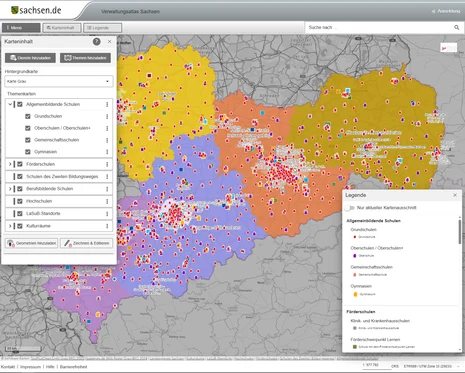465x373 pixels.
Task: Expand Förderschulen group
Action: 10,164
